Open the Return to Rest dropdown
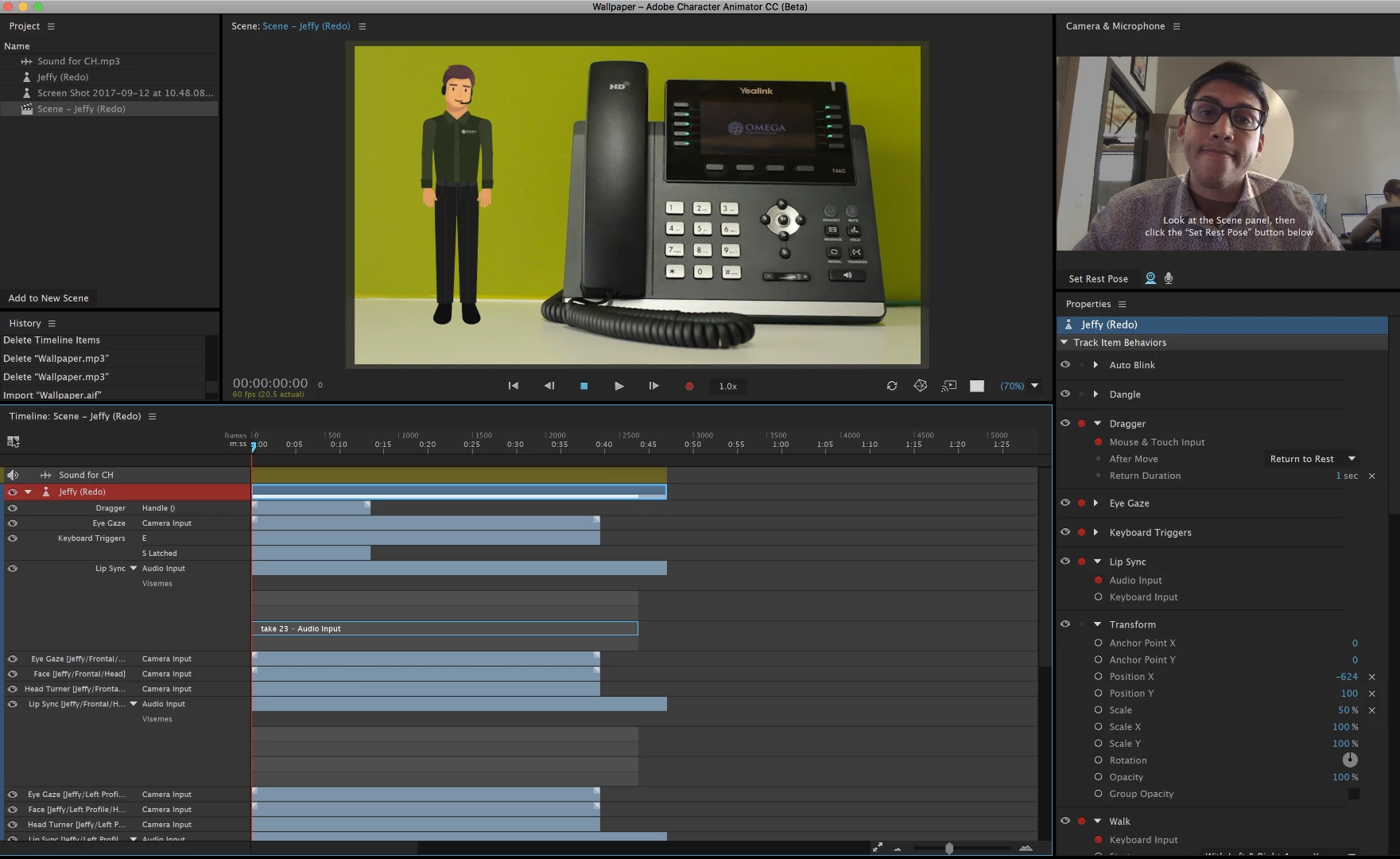Image resolution: width=1400 pixels, height=859 pixels. coord(1313,459)
